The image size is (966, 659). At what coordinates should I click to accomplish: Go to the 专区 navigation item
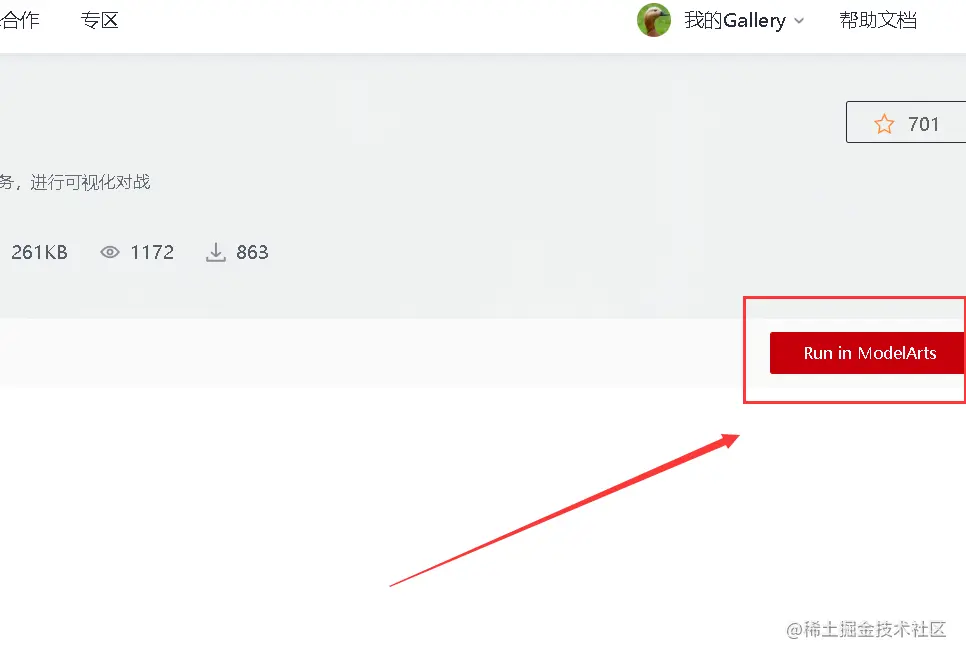click(x=99, y=20)
